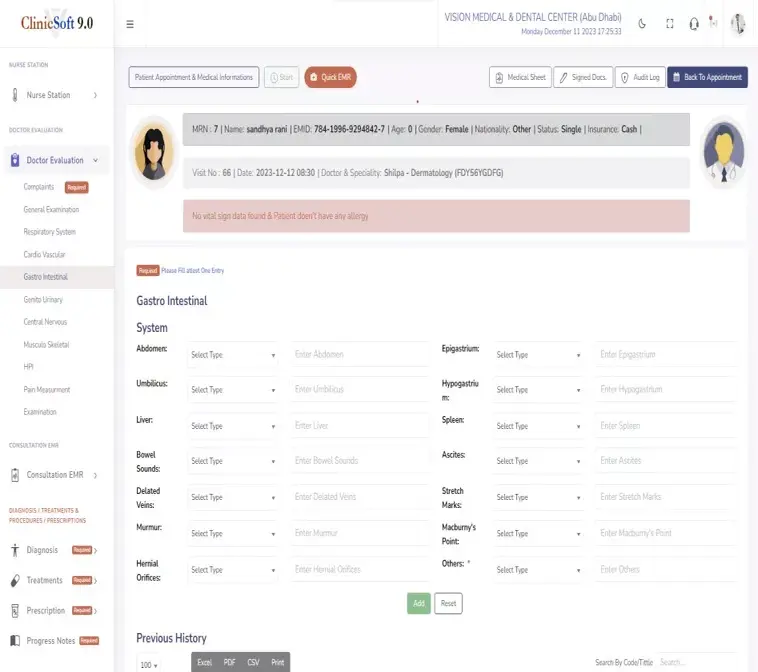Click the Diagnosis sidebar icon
This screenshot has width=758, height=672.
tap(15, 550)
